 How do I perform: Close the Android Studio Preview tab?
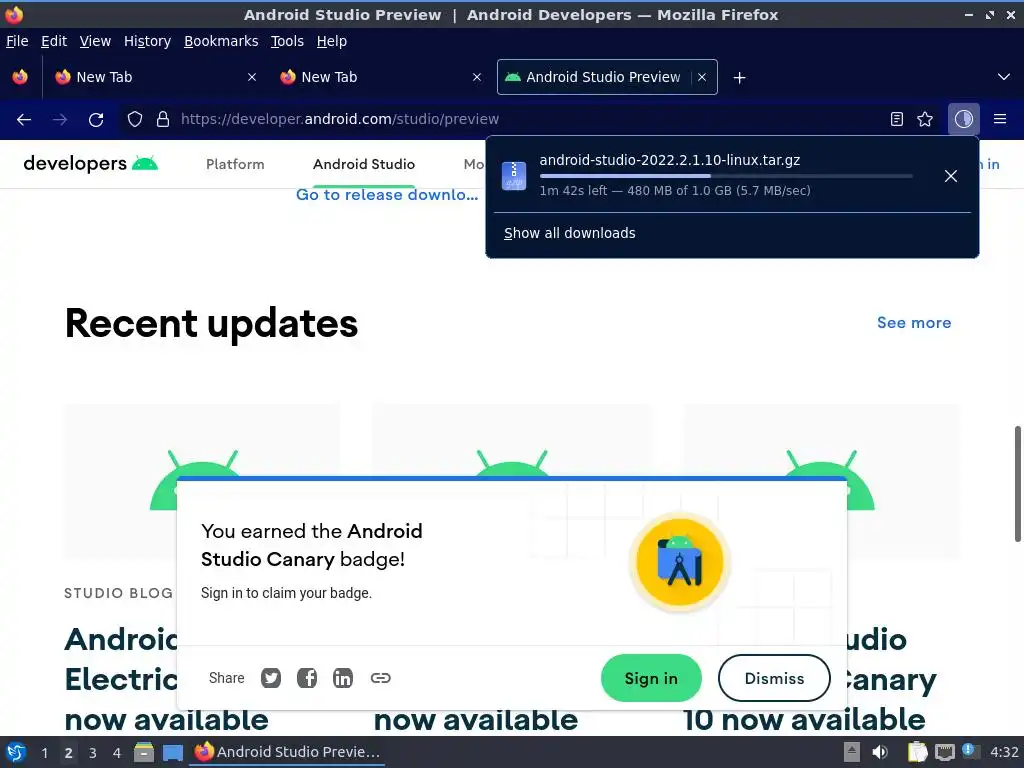pos(702,77)
